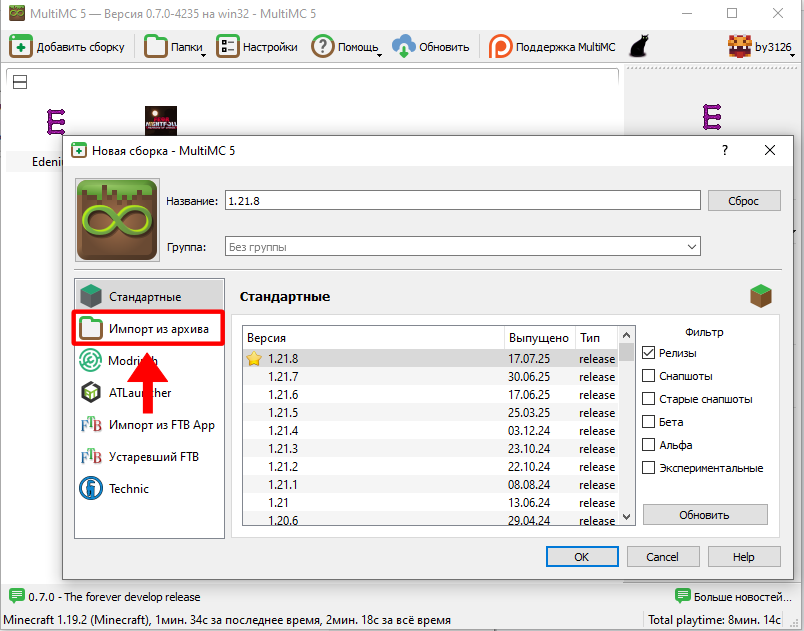Click the dialog help question mark in titlebar

point(725,150)
